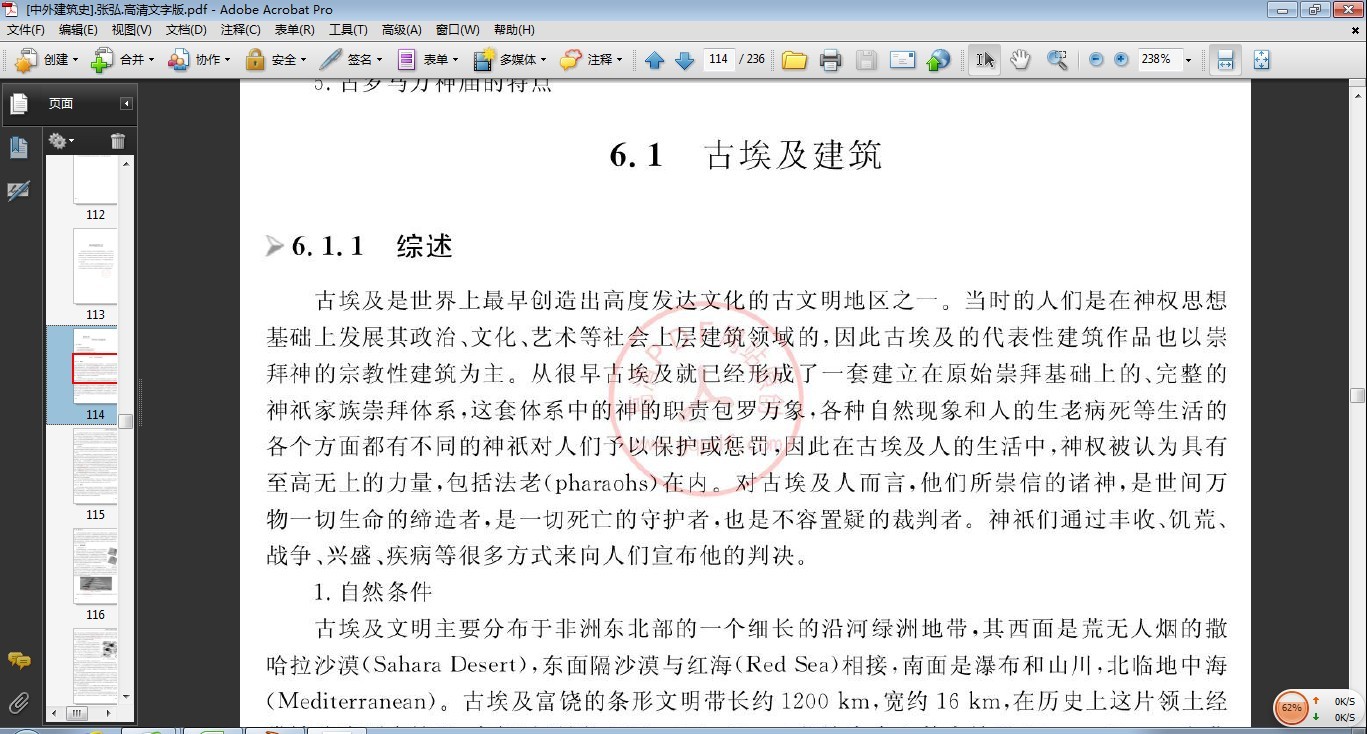Select page 112 thumbnail
This screenshot has height=734, width=1367.
[x=95, y=180]
